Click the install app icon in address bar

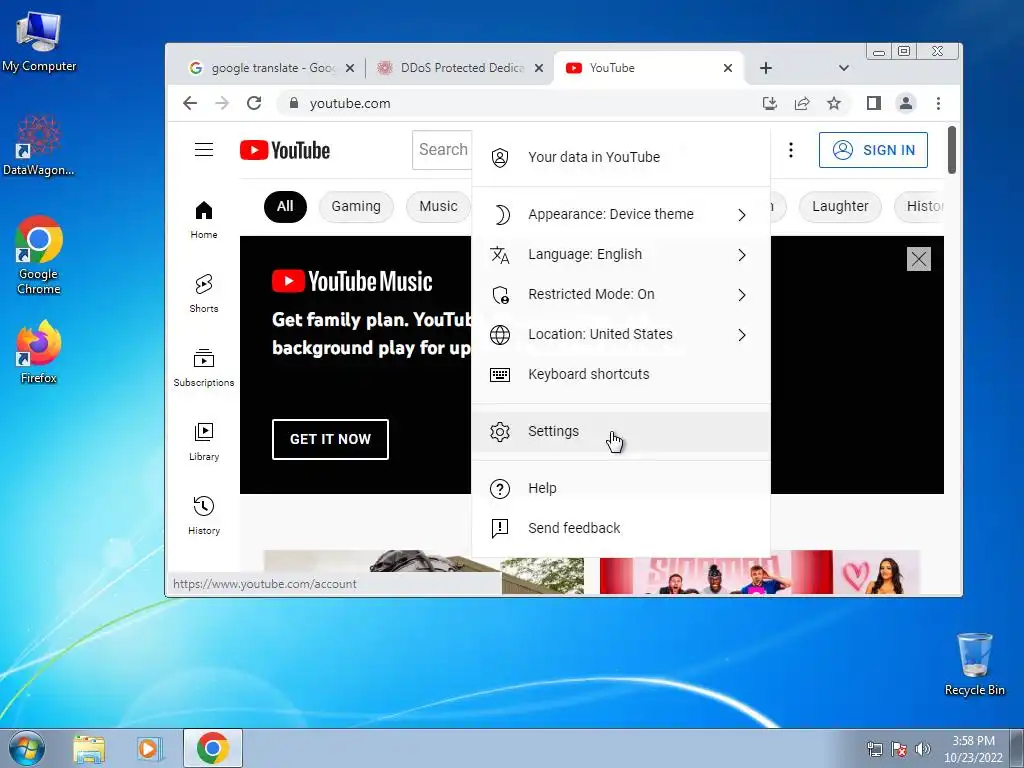(770, 103)
